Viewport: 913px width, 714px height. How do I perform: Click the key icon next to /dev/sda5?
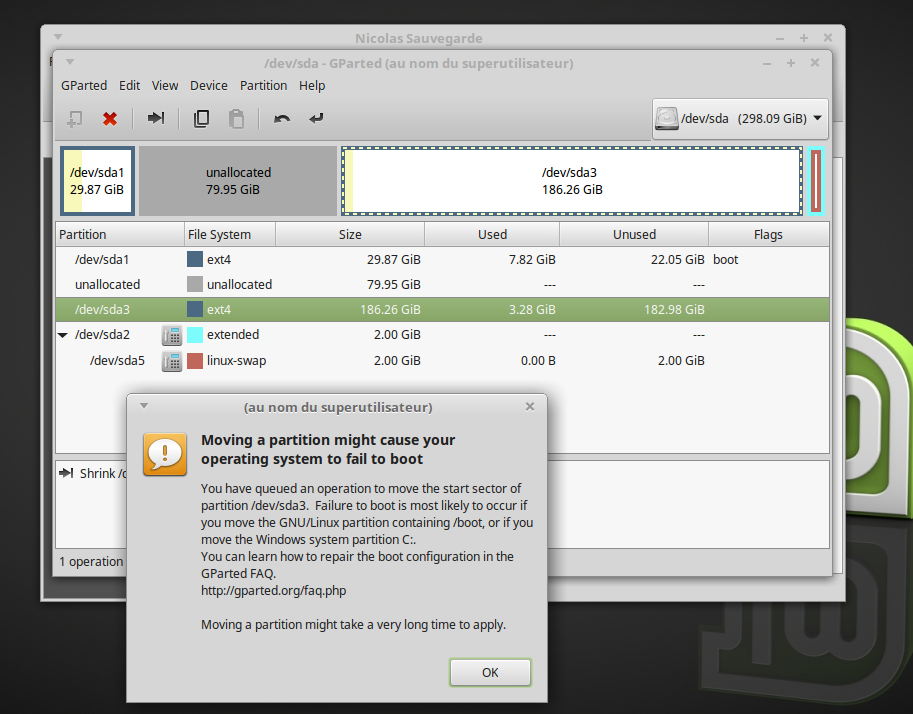click(x=172, y=361)
